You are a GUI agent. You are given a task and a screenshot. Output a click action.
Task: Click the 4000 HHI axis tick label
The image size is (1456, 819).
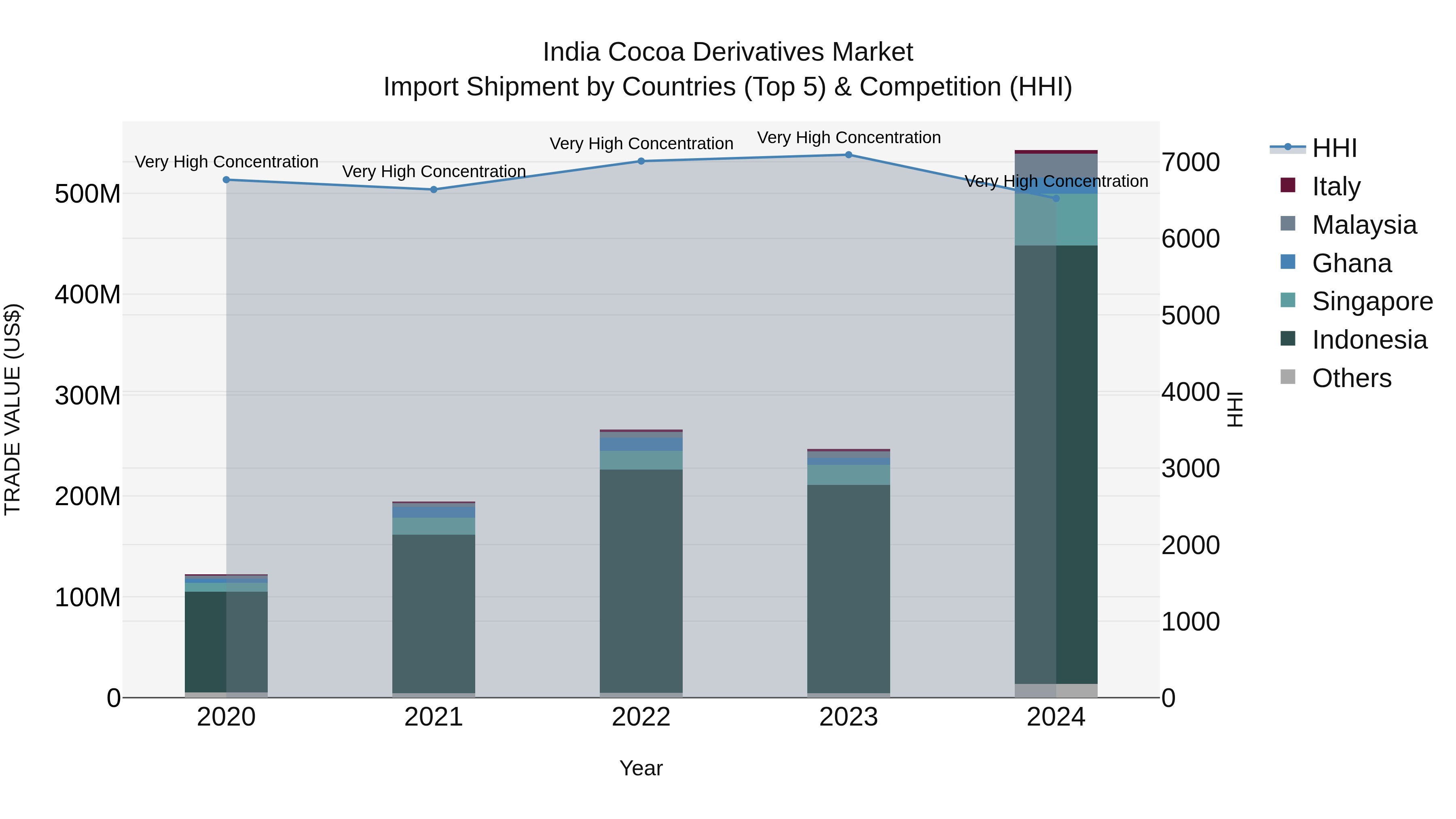click(x=1191, y=392)
